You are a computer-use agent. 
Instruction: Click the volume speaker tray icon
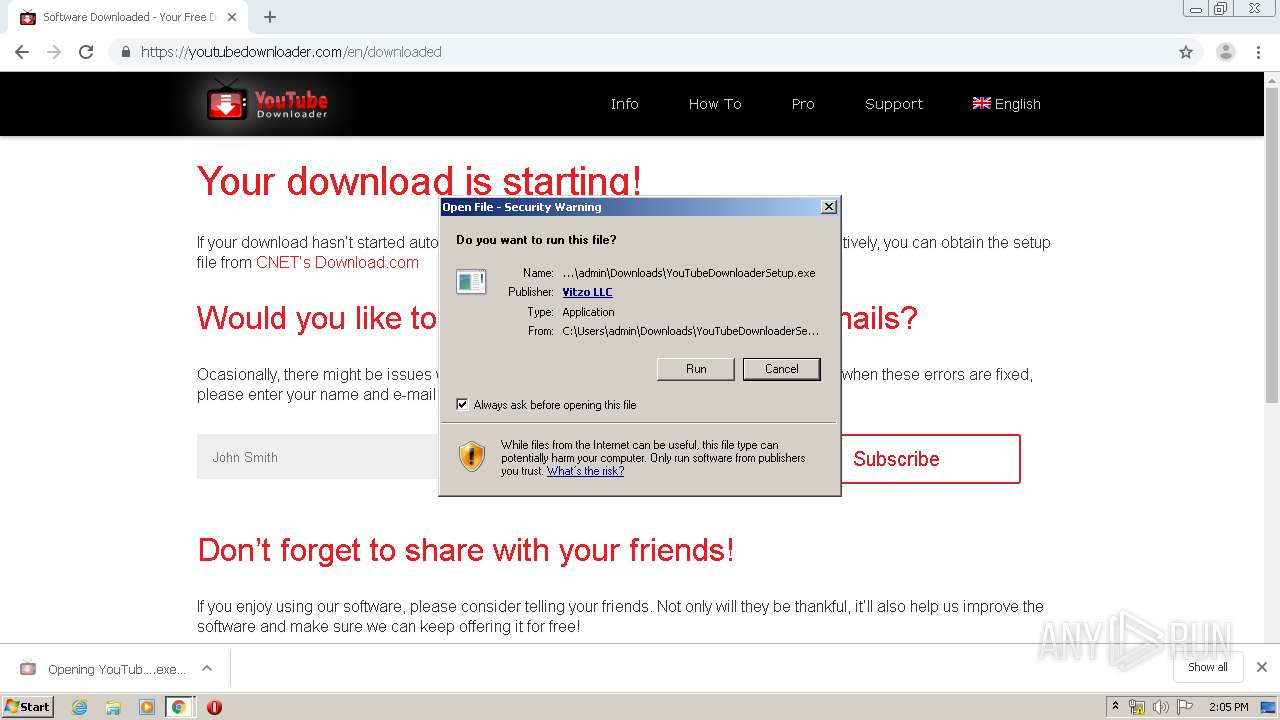pyautogui.click(x=1160, y=707)
